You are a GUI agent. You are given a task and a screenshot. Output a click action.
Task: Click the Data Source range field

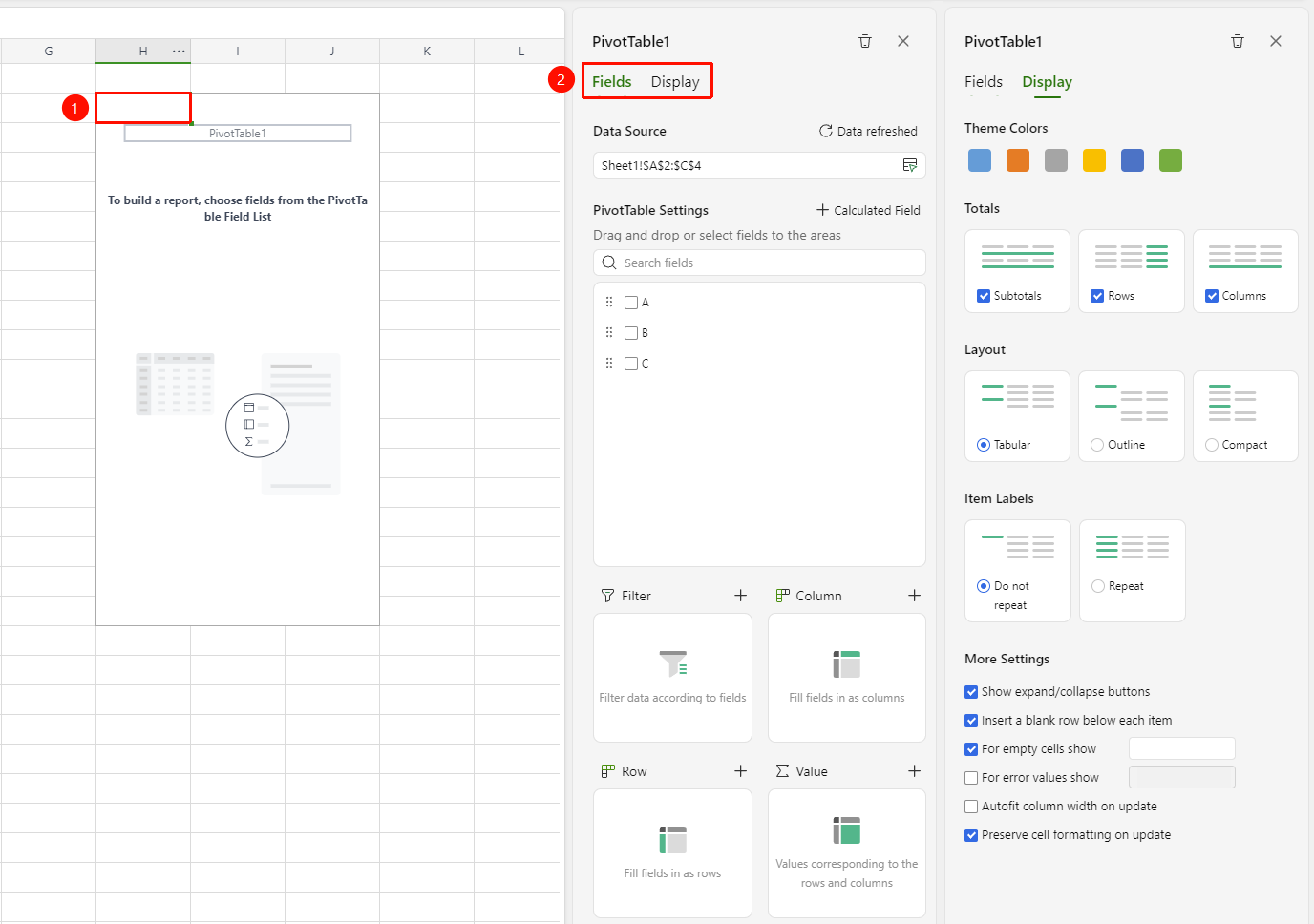click(759, 165)
